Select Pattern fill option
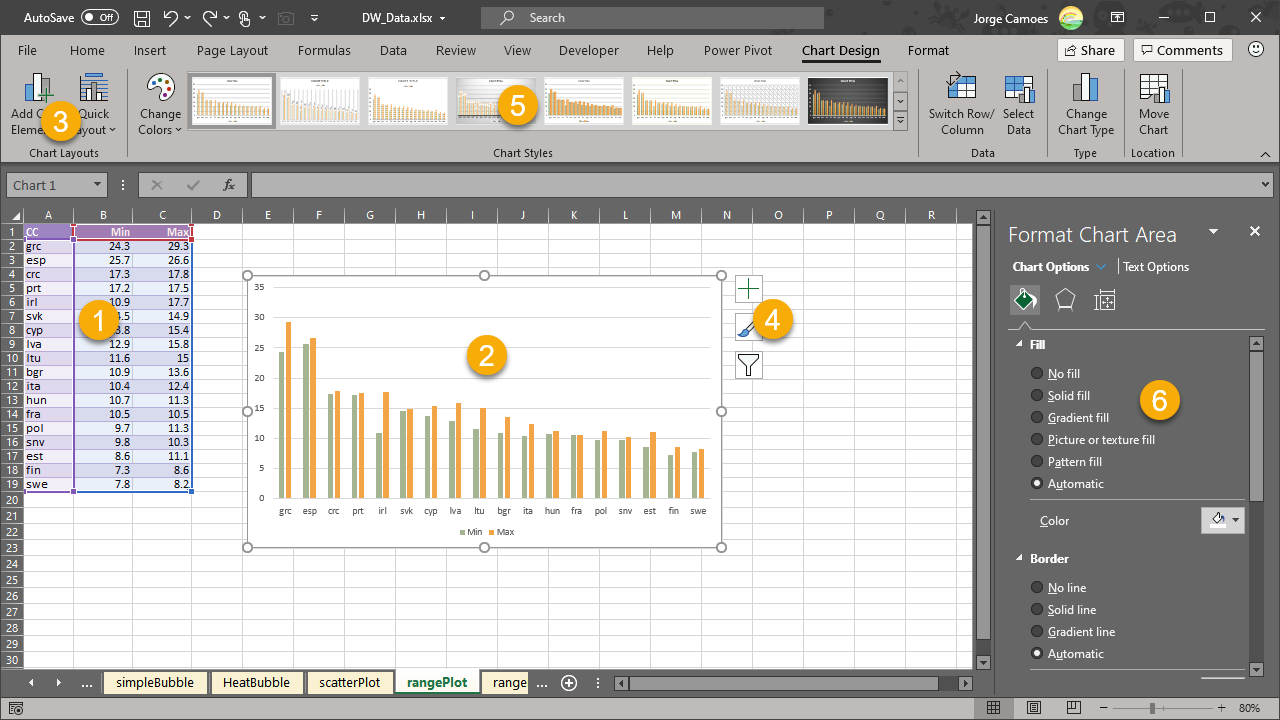 (1037, 461)
